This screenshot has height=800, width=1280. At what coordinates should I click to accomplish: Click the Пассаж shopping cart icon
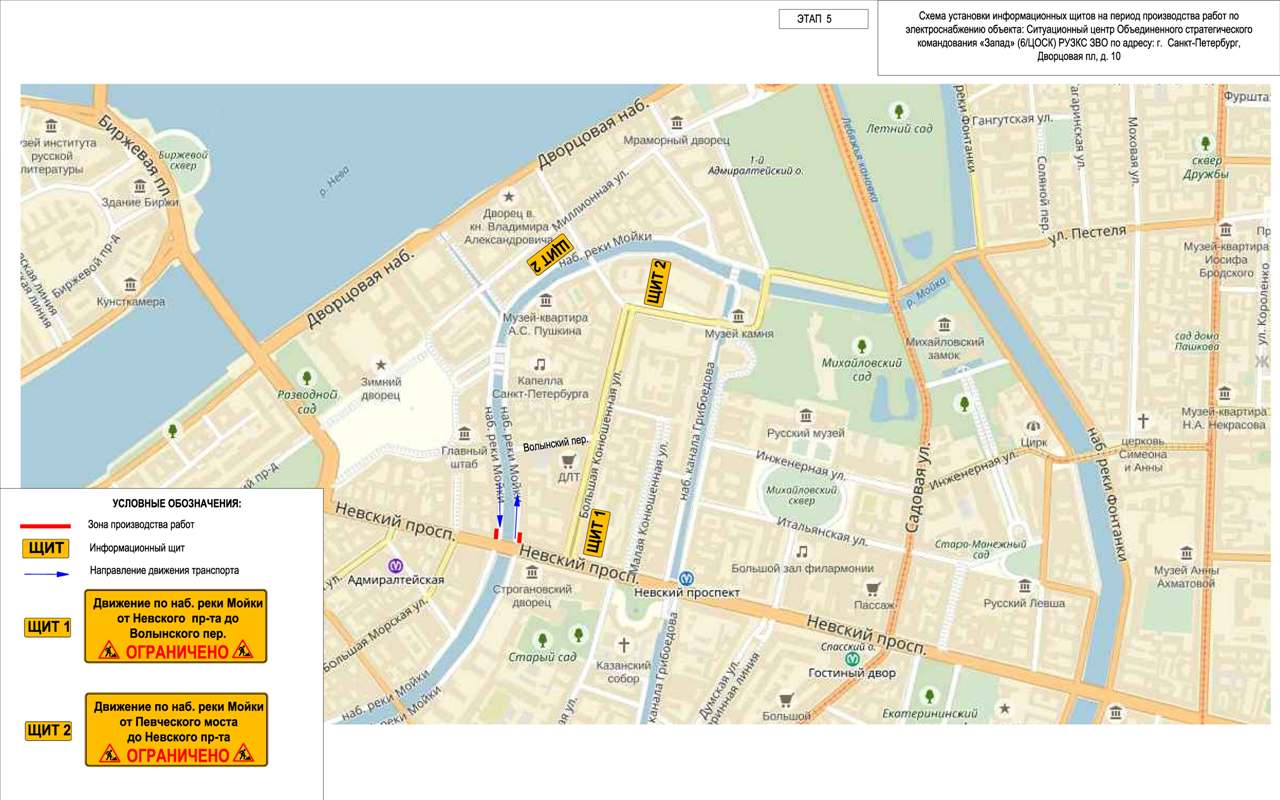click(872, 588)
